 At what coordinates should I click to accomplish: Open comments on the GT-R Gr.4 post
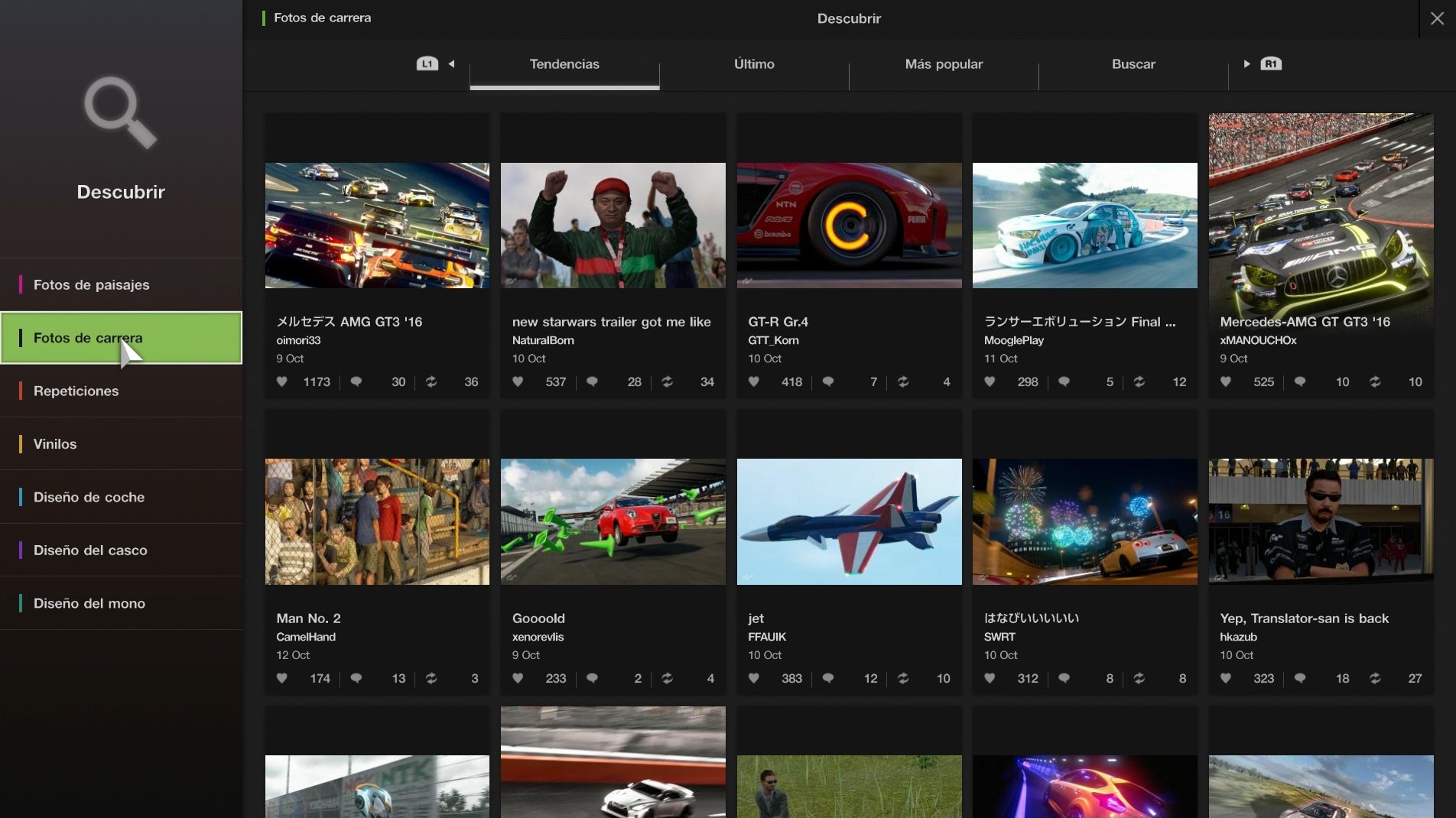coord(827,382)
